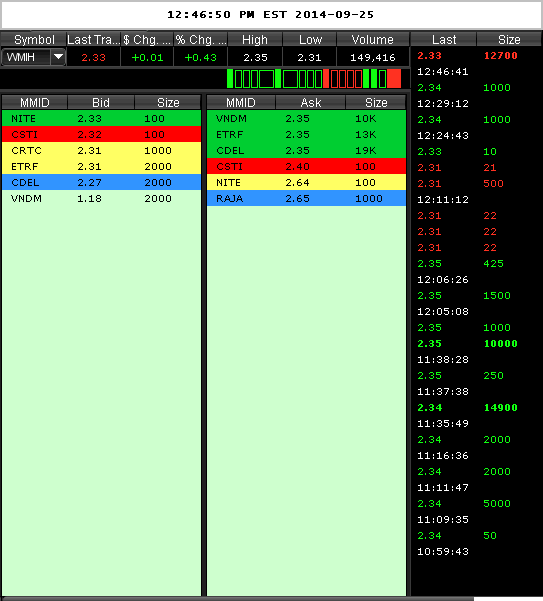Select the Symbol column header
This screenshot has width=543, height=601.
34,39
